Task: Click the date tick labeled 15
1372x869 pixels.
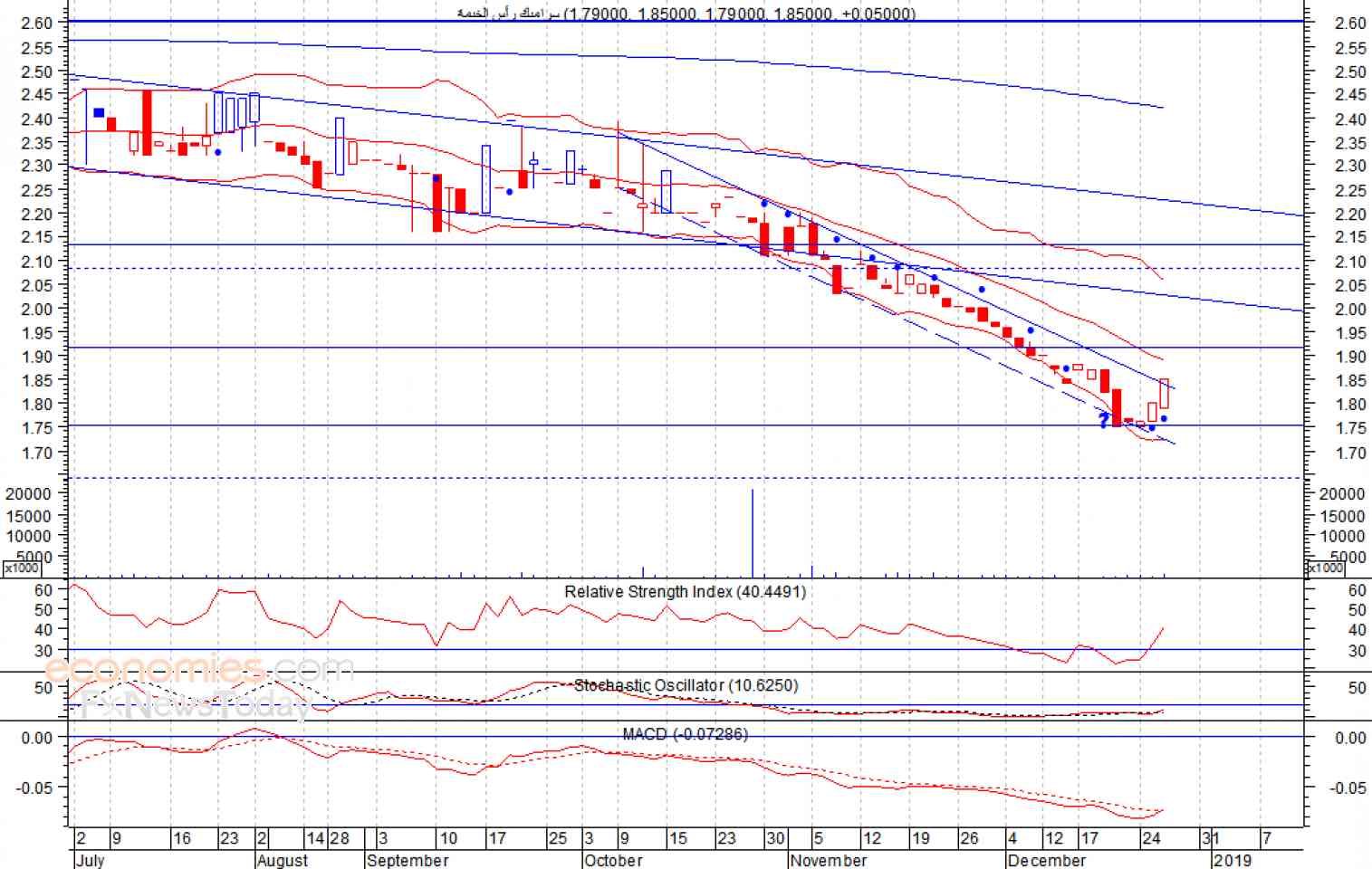Action: (678, 838)
